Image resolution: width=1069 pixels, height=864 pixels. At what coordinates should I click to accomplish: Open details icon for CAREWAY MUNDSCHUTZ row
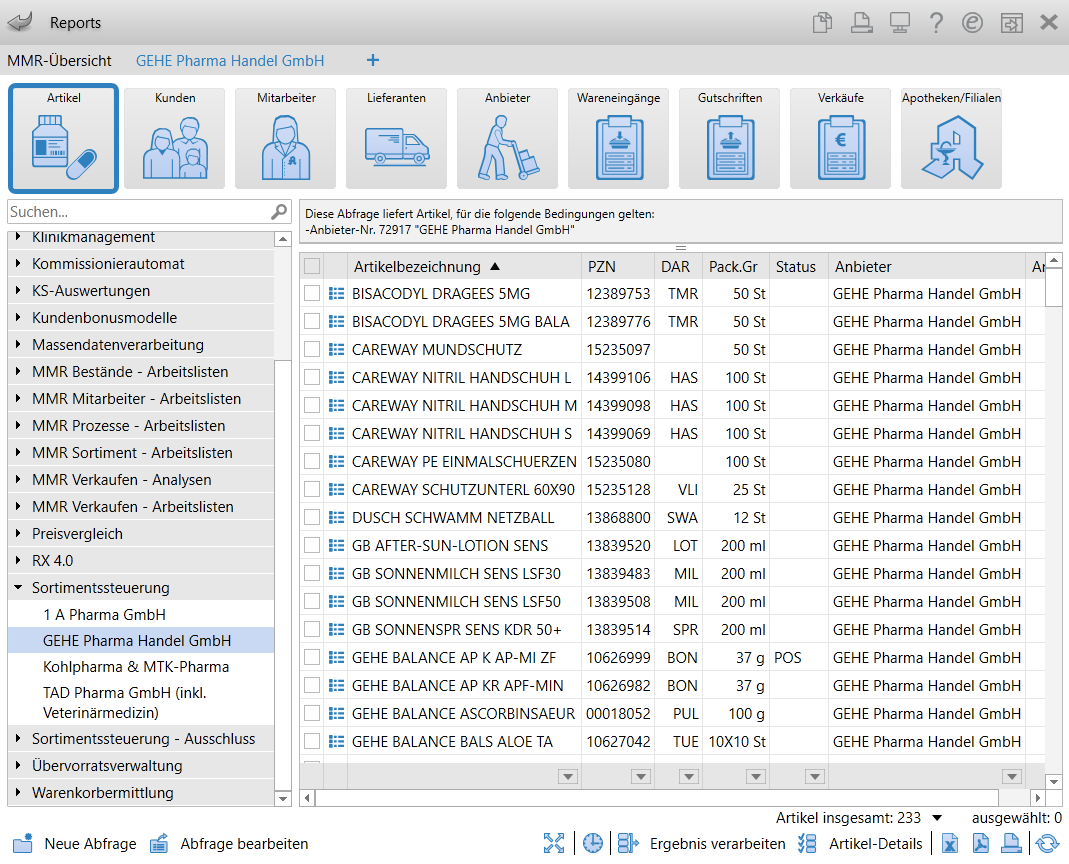coord(336,349)
